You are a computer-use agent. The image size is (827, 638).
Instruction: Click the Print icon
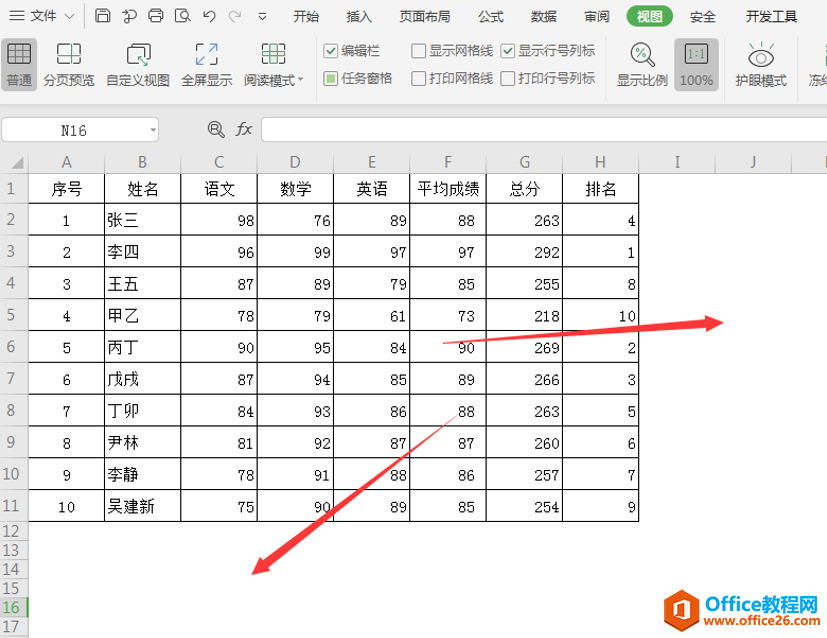(x=156, y=16)
